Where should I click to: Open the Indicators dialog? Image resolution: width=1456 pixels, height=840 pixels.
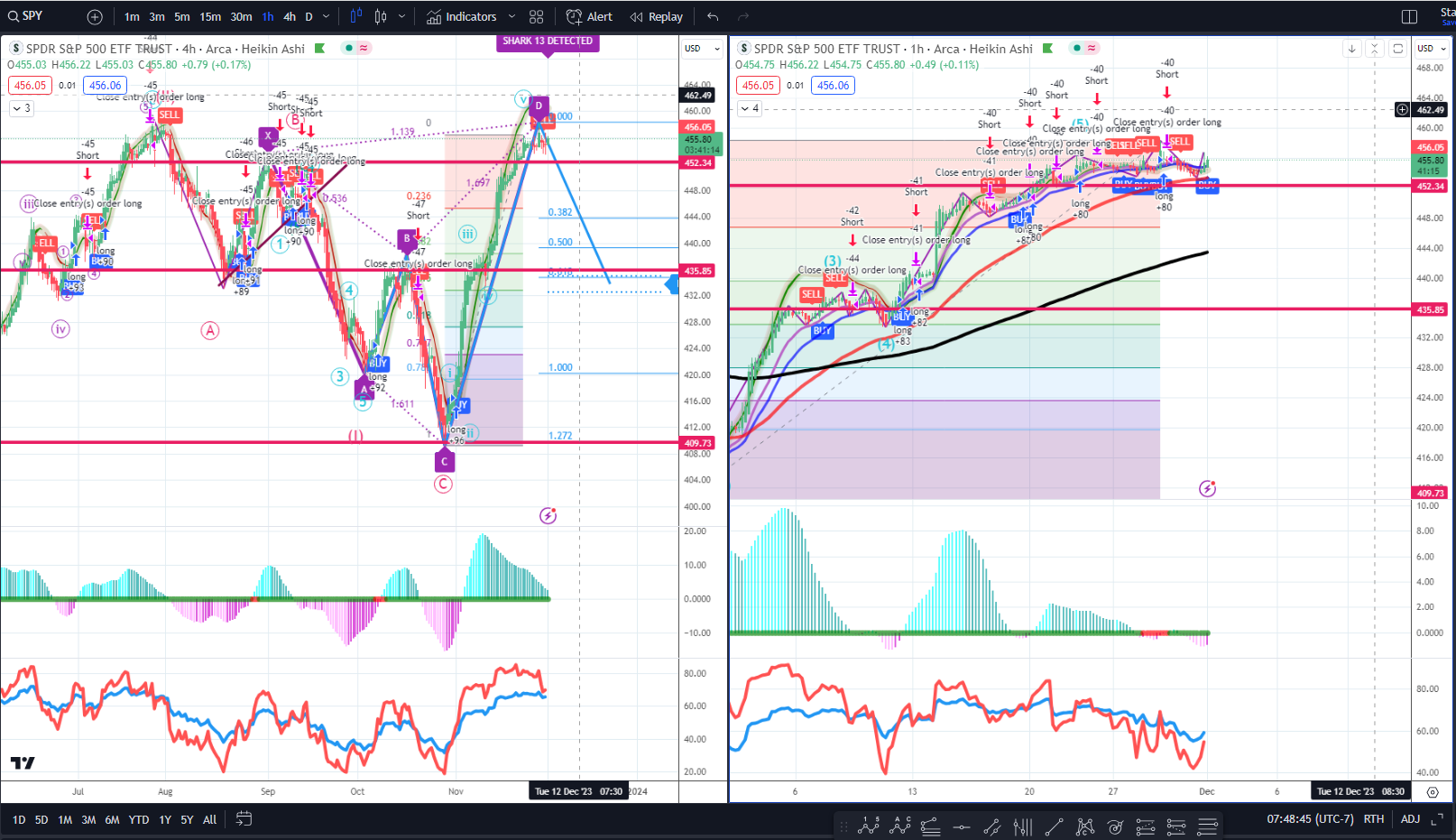point(461,16)
